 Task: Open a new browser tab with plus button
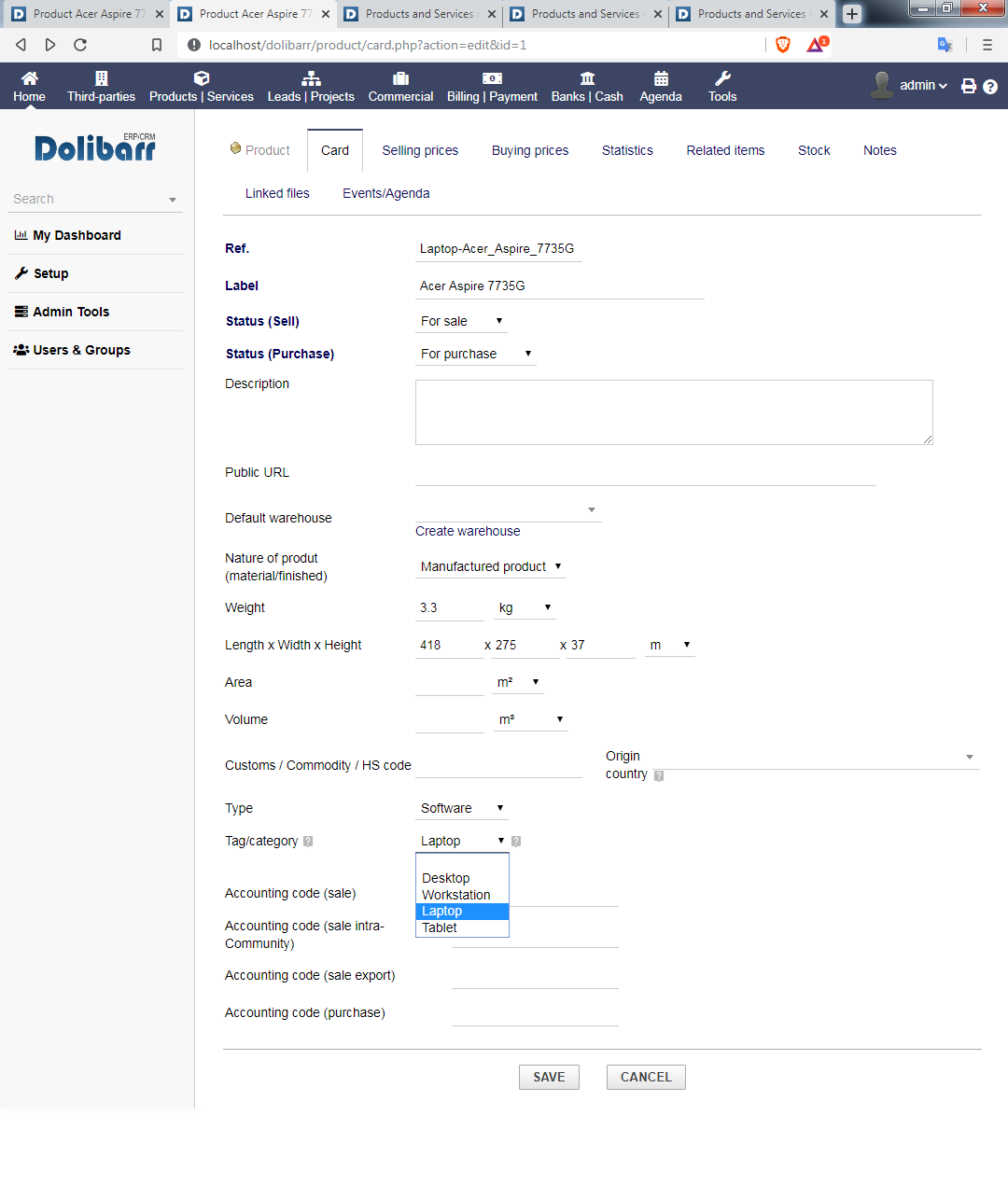(x=852, y=14)
